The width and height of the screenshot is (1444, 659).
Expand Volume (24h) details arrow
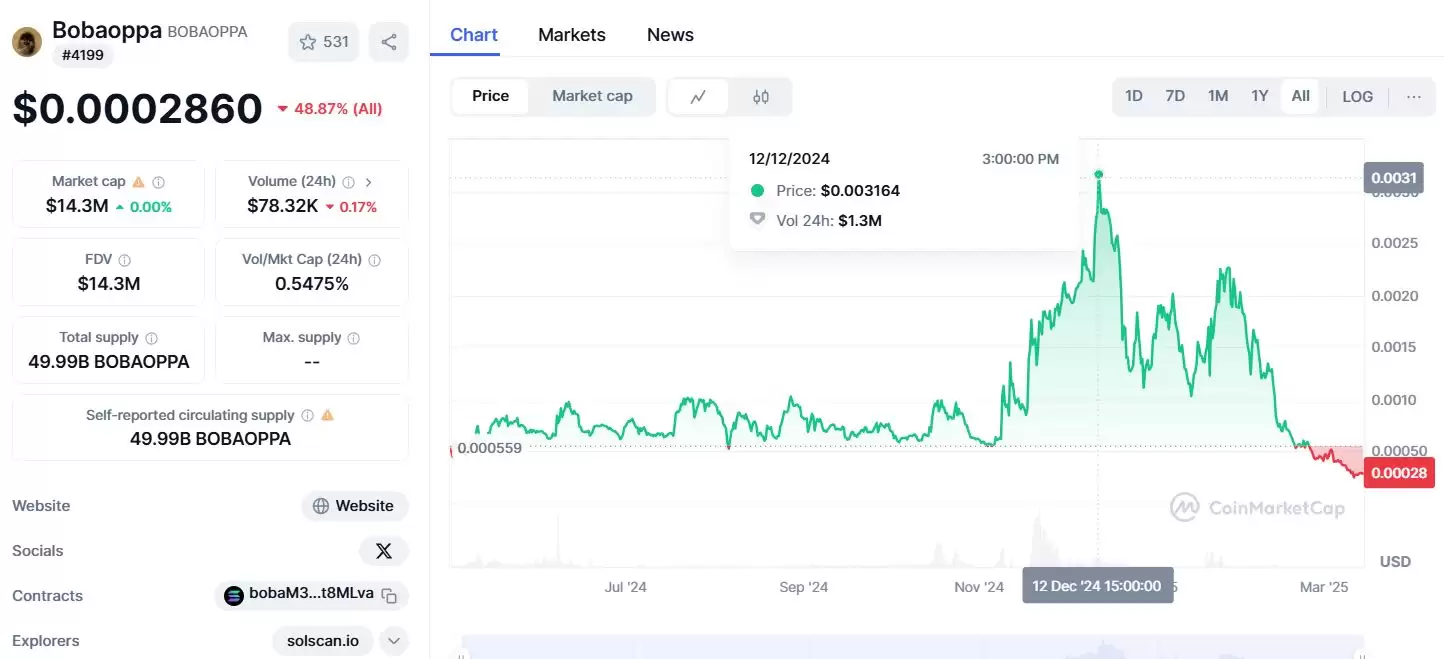(x=369, y=182)
